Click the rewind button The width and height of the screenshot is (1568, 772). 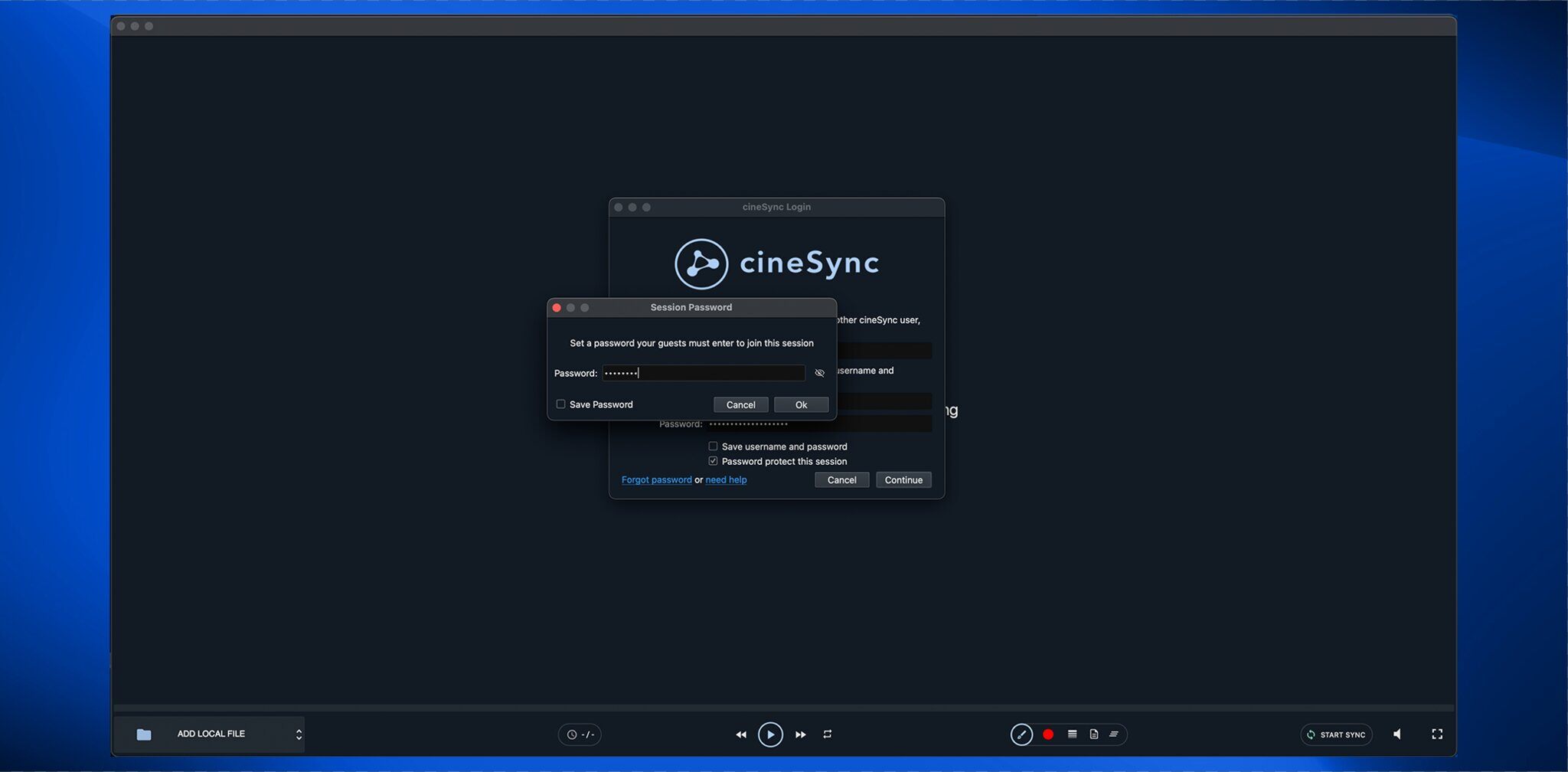tap(740, 734)
